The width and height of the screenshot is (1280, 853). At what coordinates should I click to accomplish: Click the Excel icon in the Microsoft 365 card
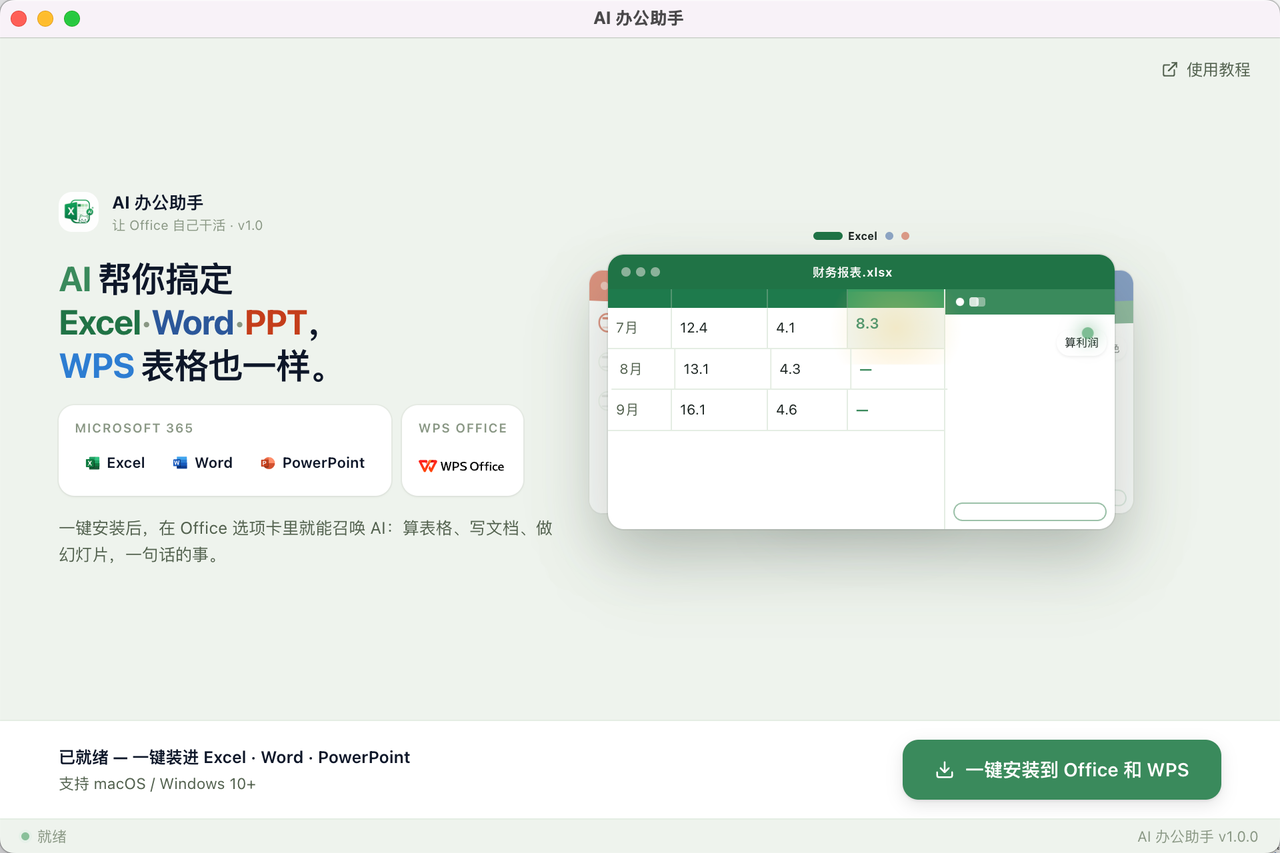coord(93,463)
